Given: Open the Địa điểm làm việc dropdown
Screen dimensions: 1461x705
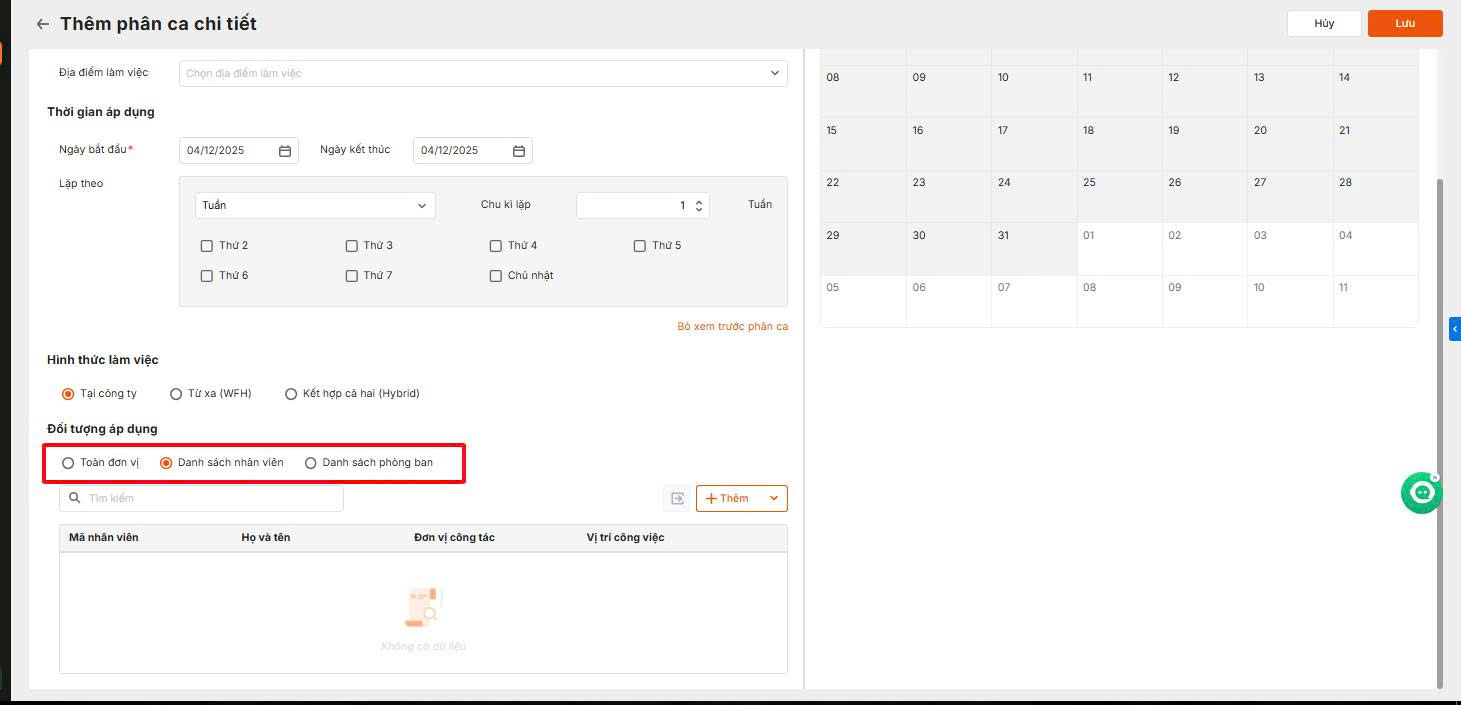Looking at the screenshot, I should pyautogui.click(x=483, y=73).
